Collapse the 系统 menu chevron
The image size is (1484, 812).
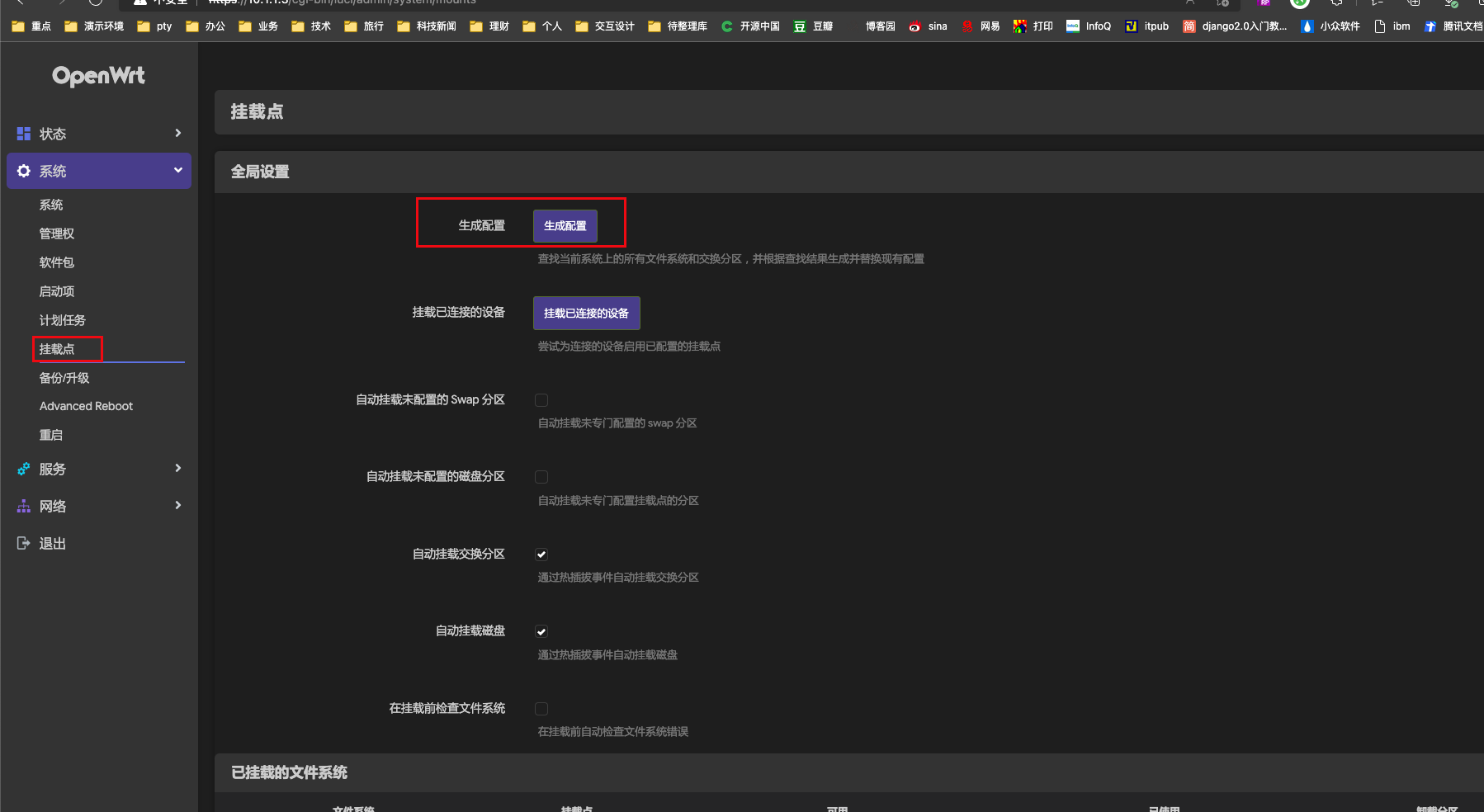tap(177, 170)
